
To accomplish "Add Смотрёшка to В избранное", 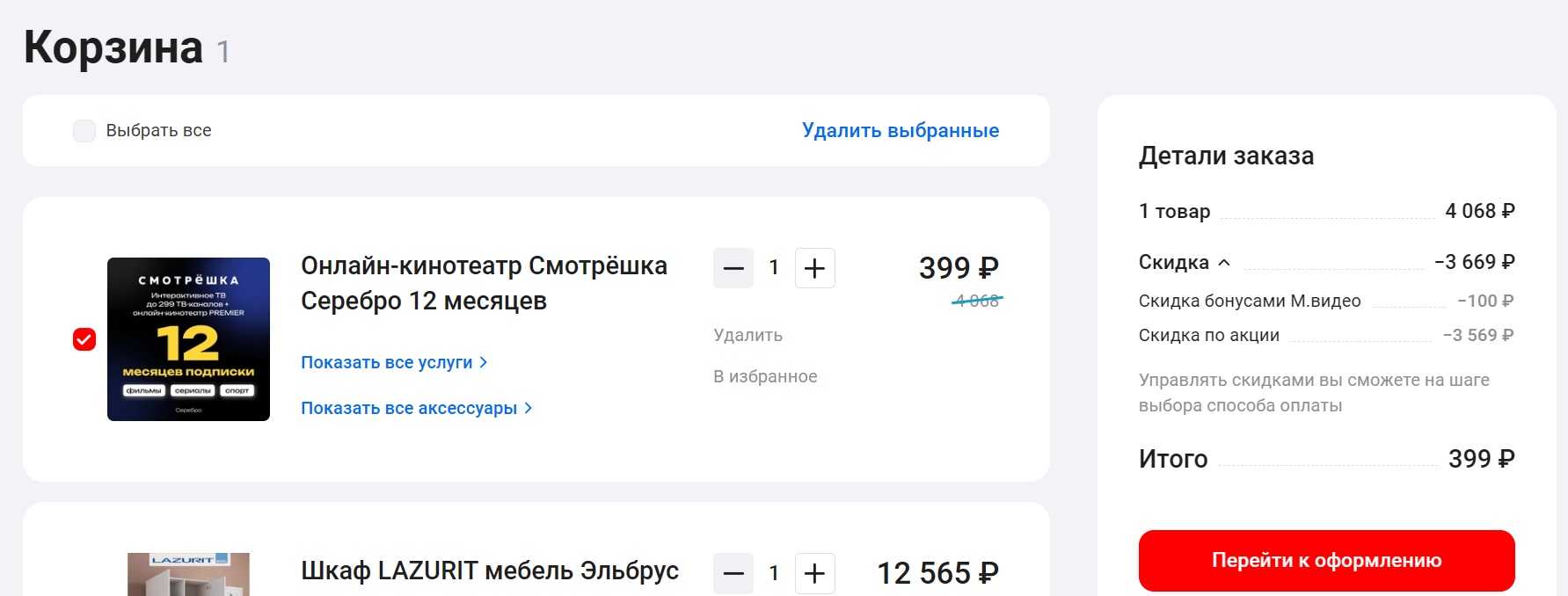I will coord(765,376).
